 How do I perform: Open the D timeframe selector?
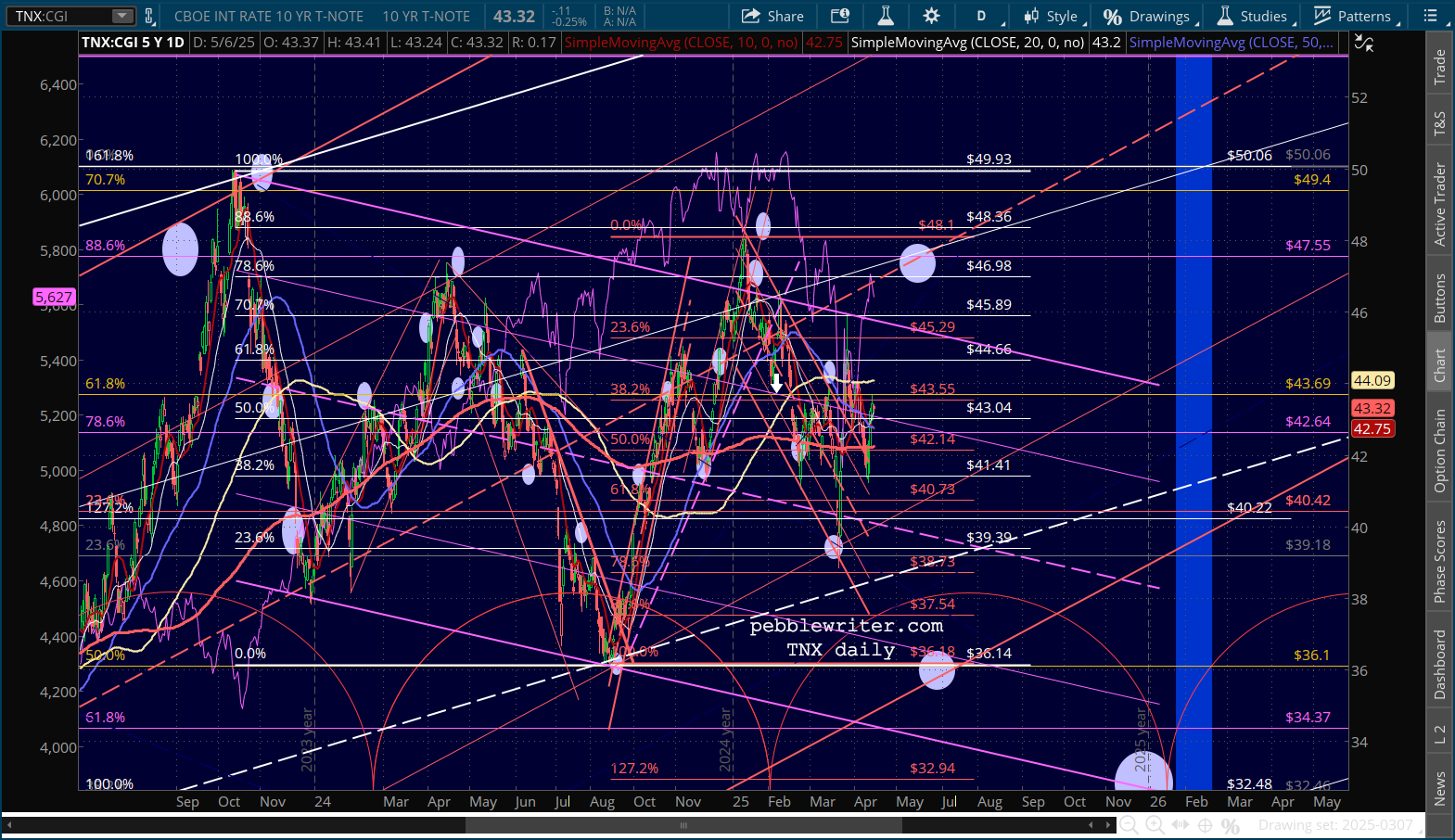981,16
